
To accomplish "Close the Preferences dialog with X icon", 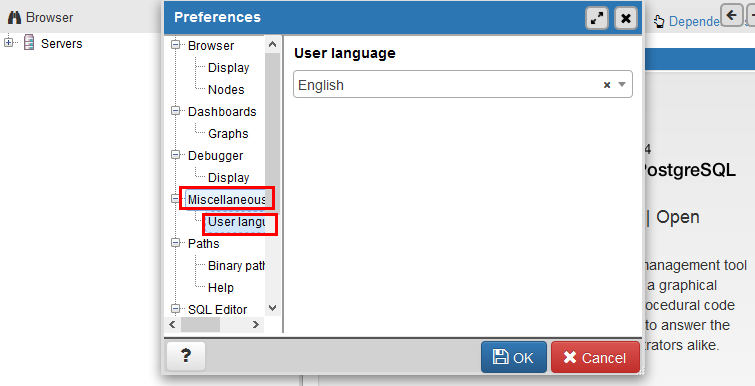I will pyautogui.click(x=625, y=18).
